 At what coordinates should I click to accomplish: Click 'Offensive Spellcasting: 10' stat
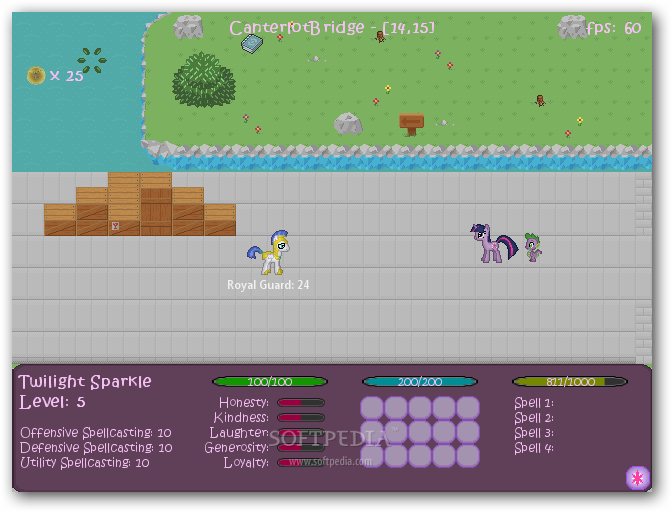click(x=96, y=432)
